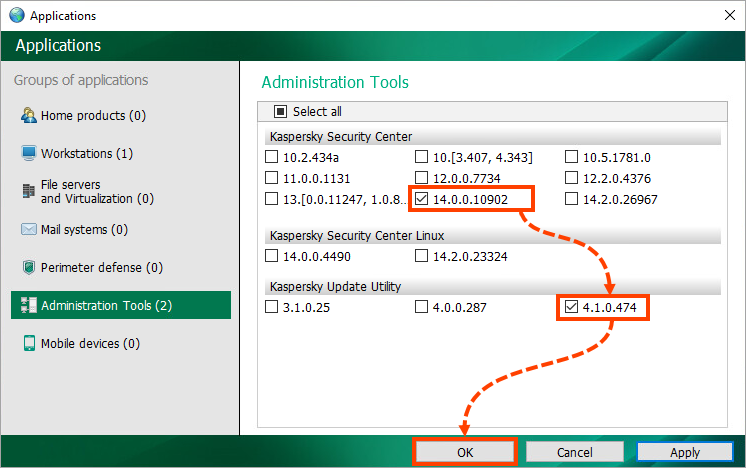Click the Apply button
Screen dimensions: 746x468
(x=685, y=452)
